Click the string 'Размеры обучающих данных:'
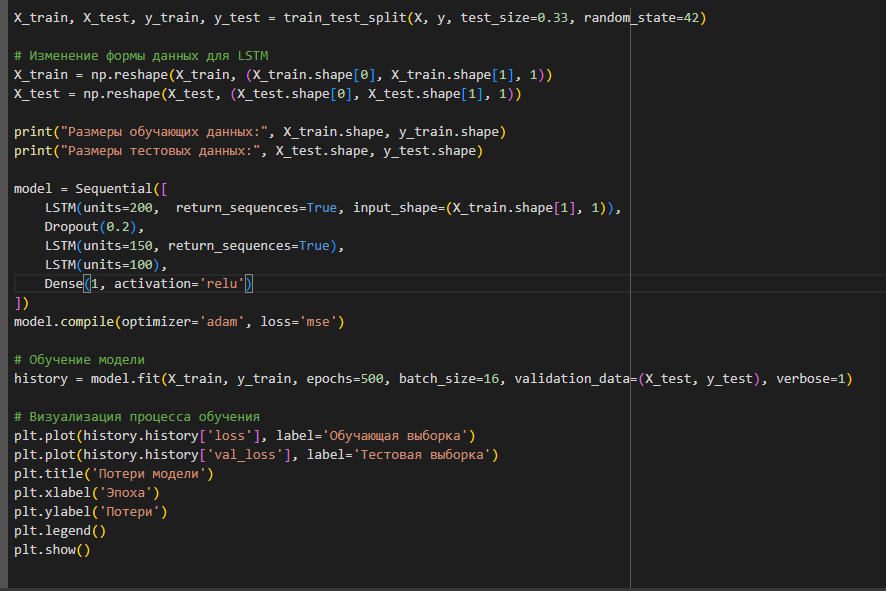The height and width of the screenshot is (591, 886). [x=164, y=132]
